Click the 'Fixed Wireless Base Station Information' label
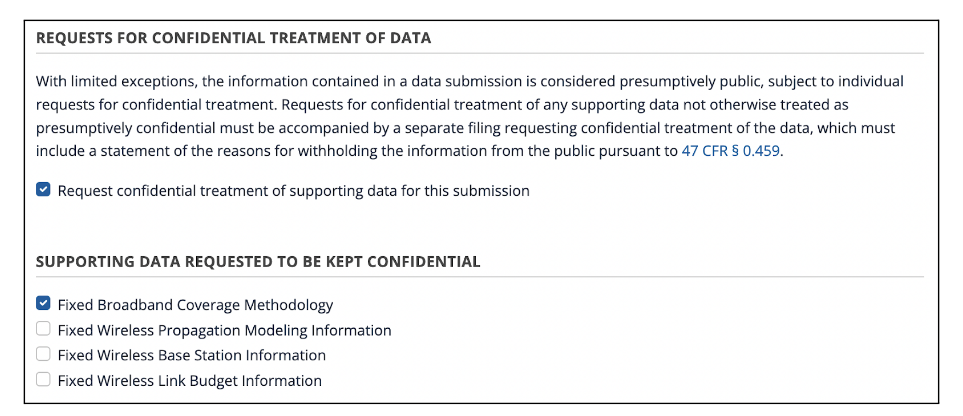This screenshot has width=963, height=416. (191, 355)
